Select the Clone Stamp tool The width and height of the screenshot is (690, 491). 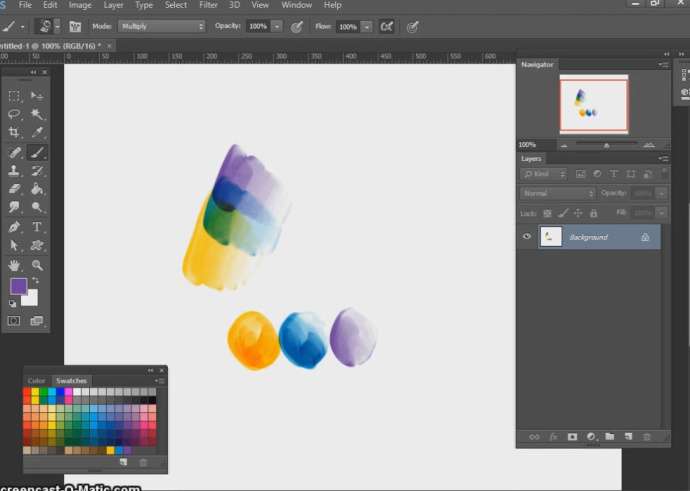point(15,171)
